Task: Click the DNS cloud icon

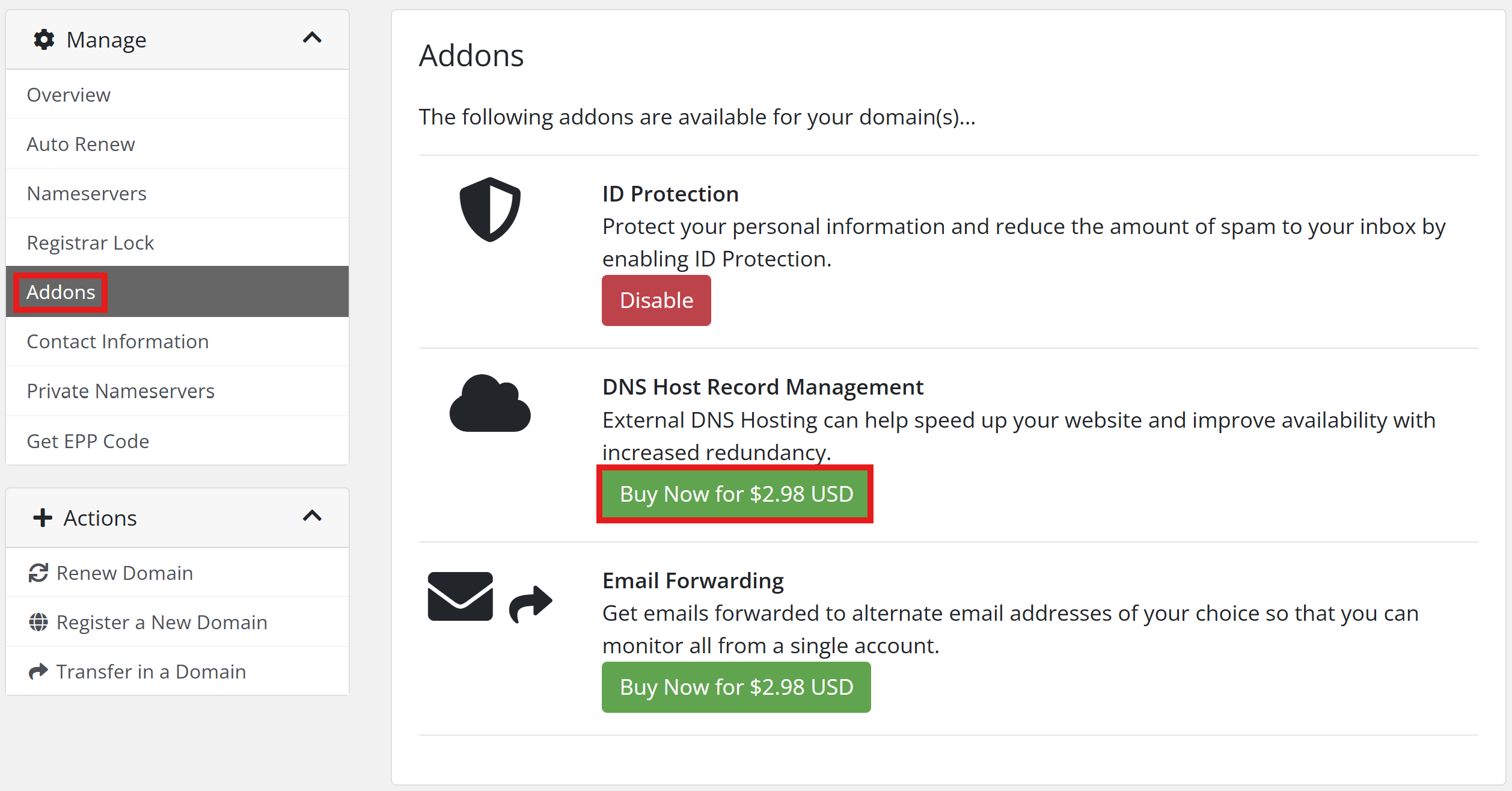Action: click(x=490, y=404)
